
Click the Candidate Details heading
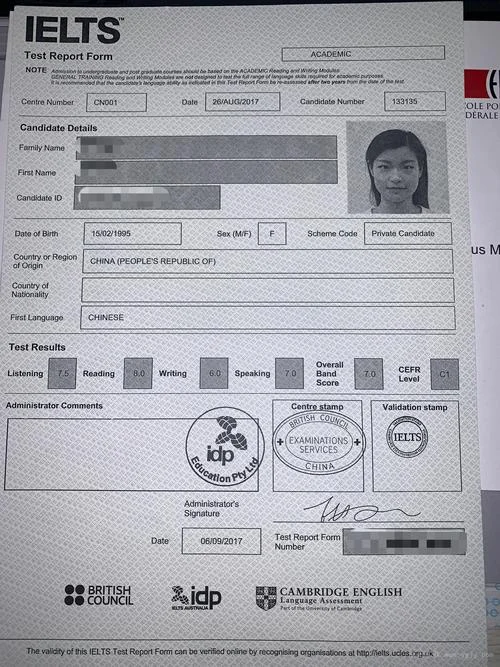pos(59,128)
